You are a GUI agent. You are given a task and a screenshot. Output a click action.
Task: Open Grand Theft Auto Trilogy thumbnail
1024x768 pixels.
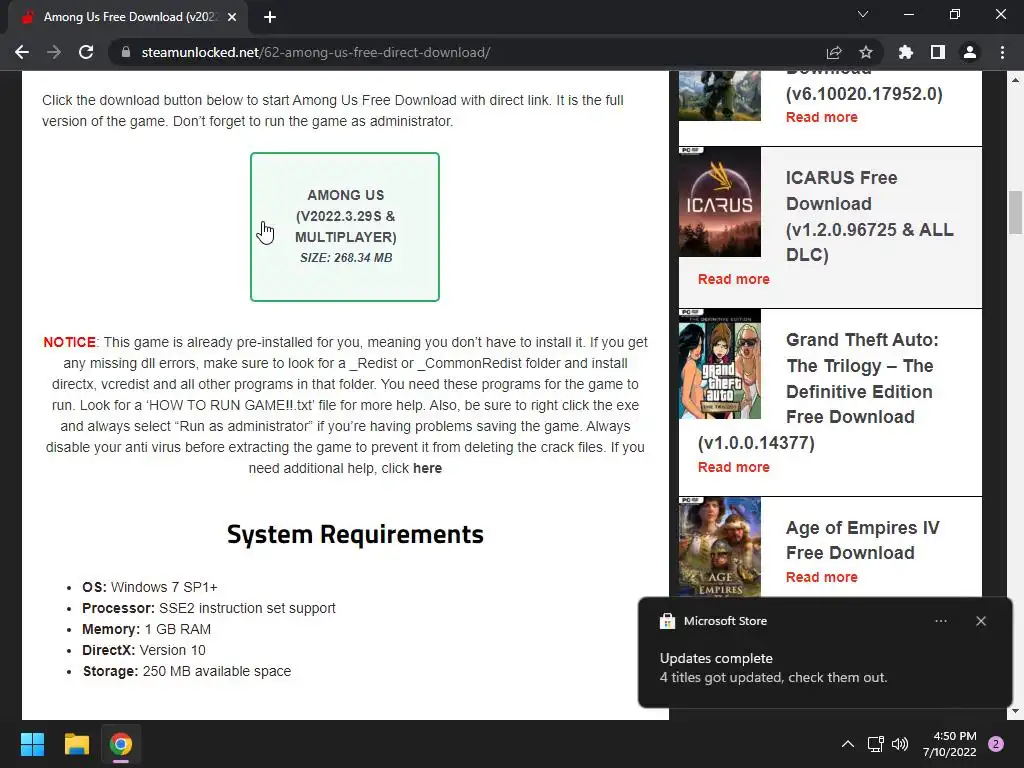point(720,364)
